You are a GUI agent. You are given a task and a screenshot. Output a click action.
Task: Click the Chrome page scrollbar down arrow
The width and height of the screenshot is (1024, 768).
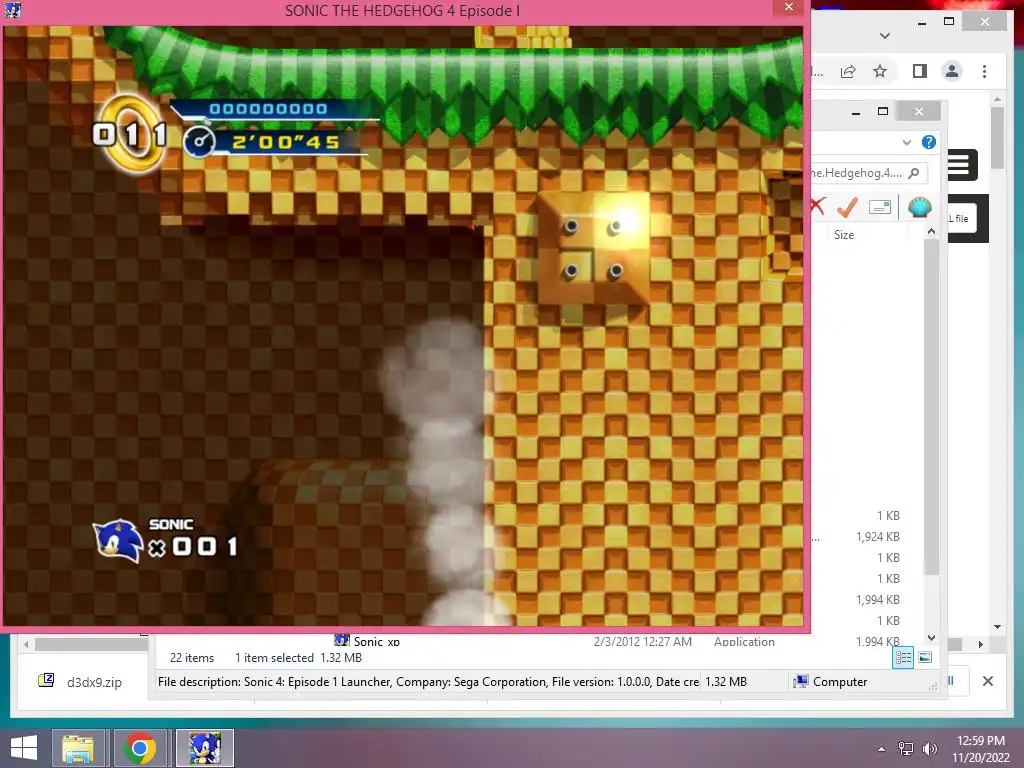coord(997,627)
